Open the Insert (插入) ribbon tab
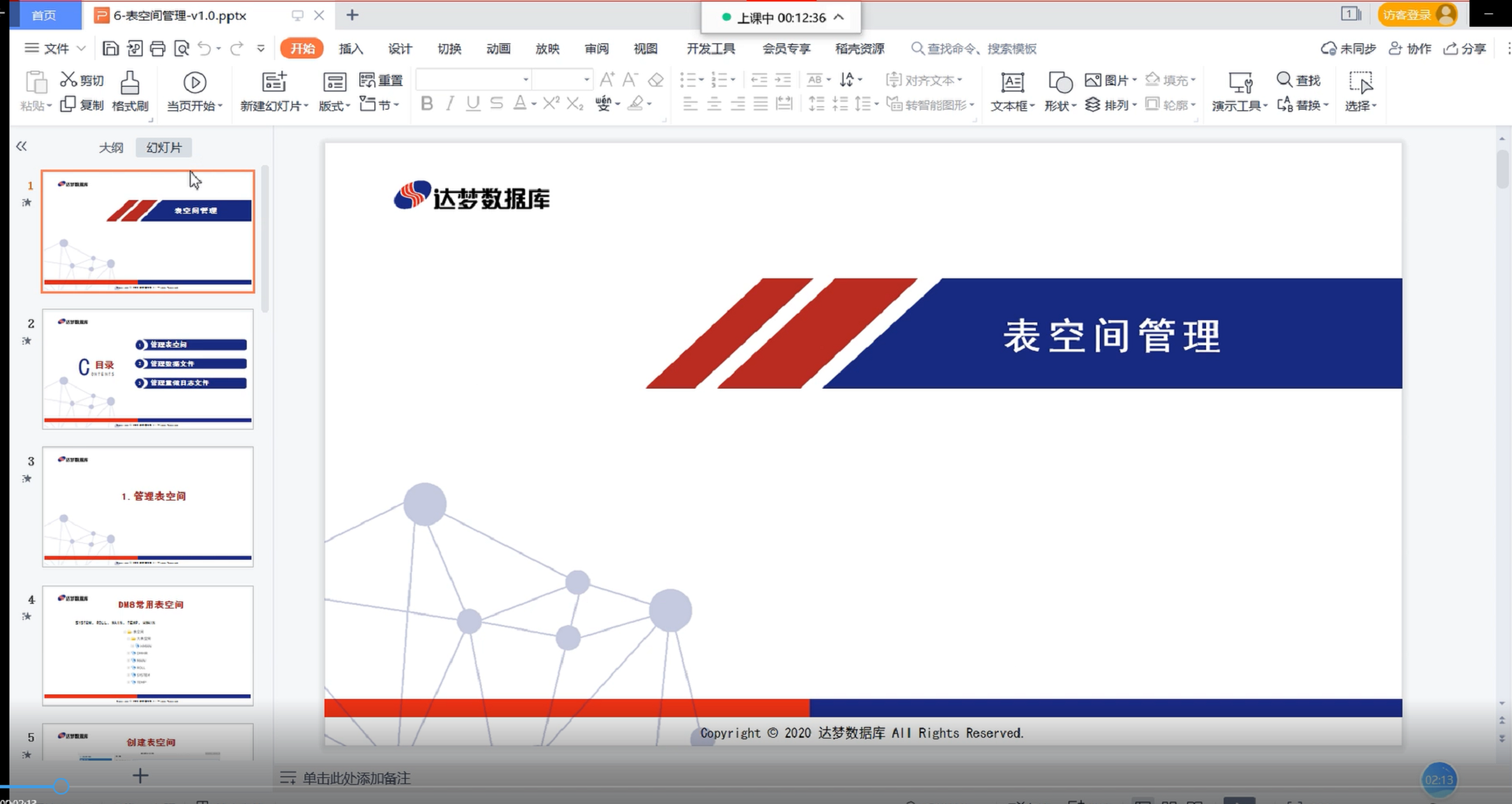 point(351,49)
